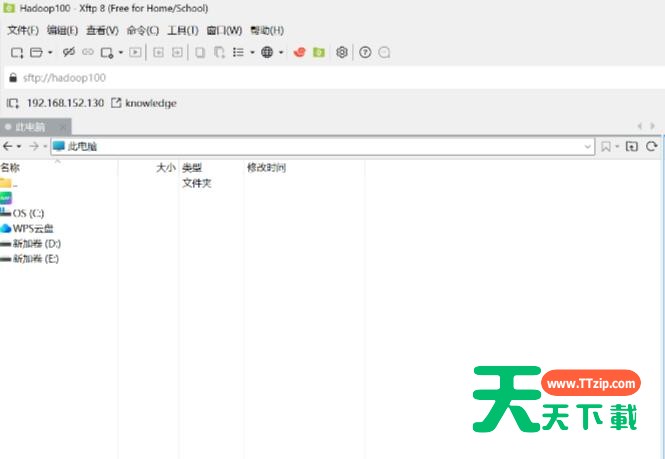Viewport: 665px width, 459px height.
Task: Select the colorful app icon entry
Action: (x=6, y=198)
